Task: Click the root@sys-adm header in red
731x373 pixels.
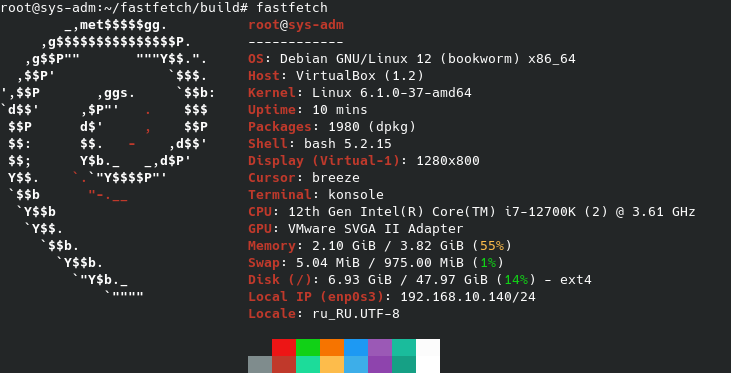Action: coord(296,25)
